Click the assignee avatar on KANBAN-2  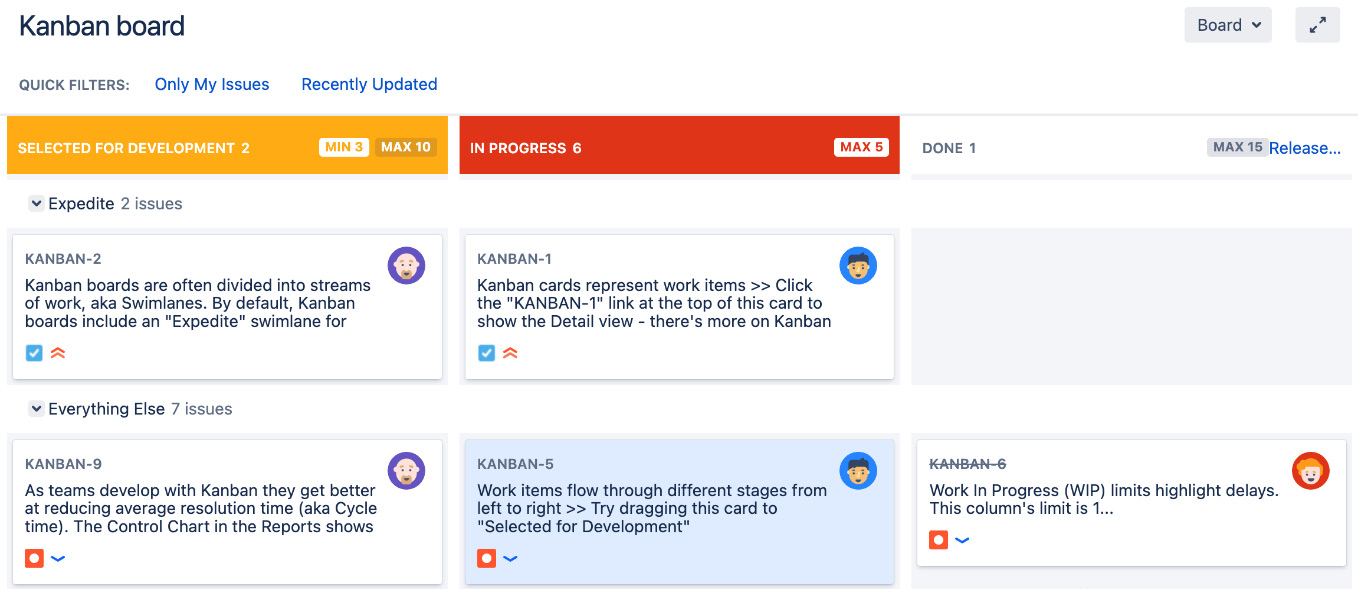406,266
